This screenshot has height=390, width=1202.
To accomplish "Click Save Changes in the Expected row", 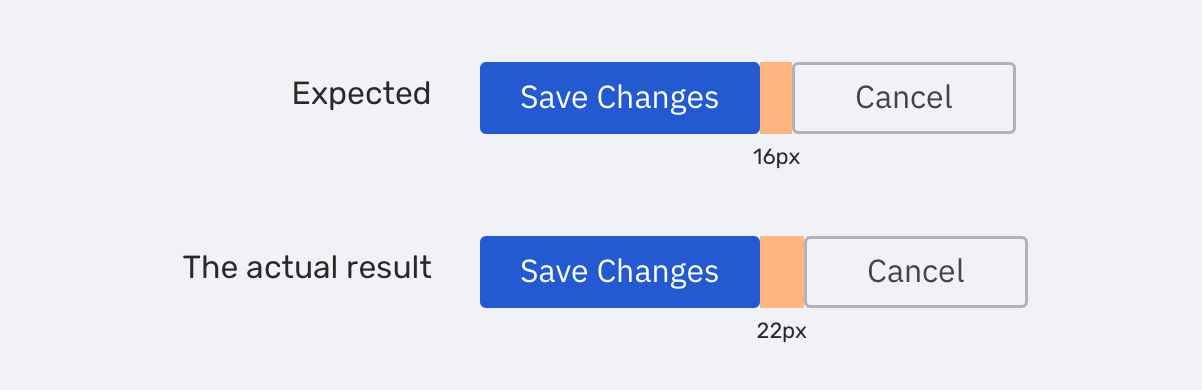I will coord(620,98).
